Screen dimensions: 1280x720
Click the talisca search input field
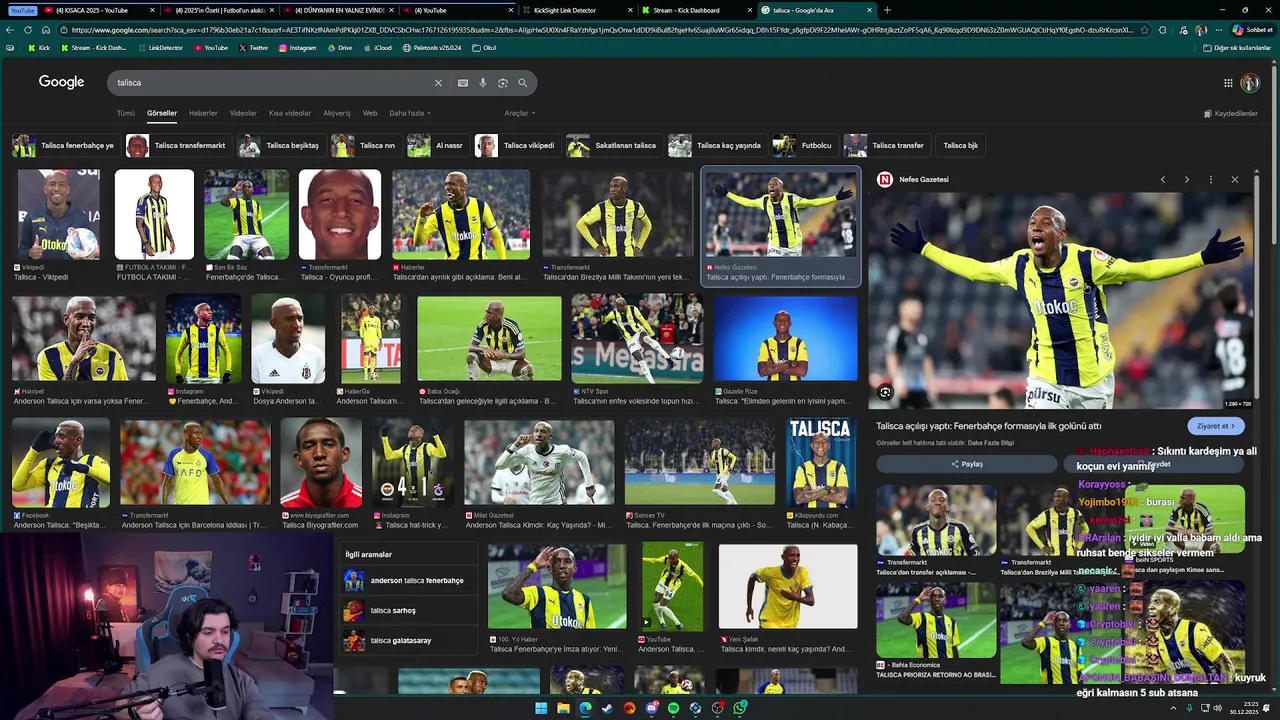270,83
